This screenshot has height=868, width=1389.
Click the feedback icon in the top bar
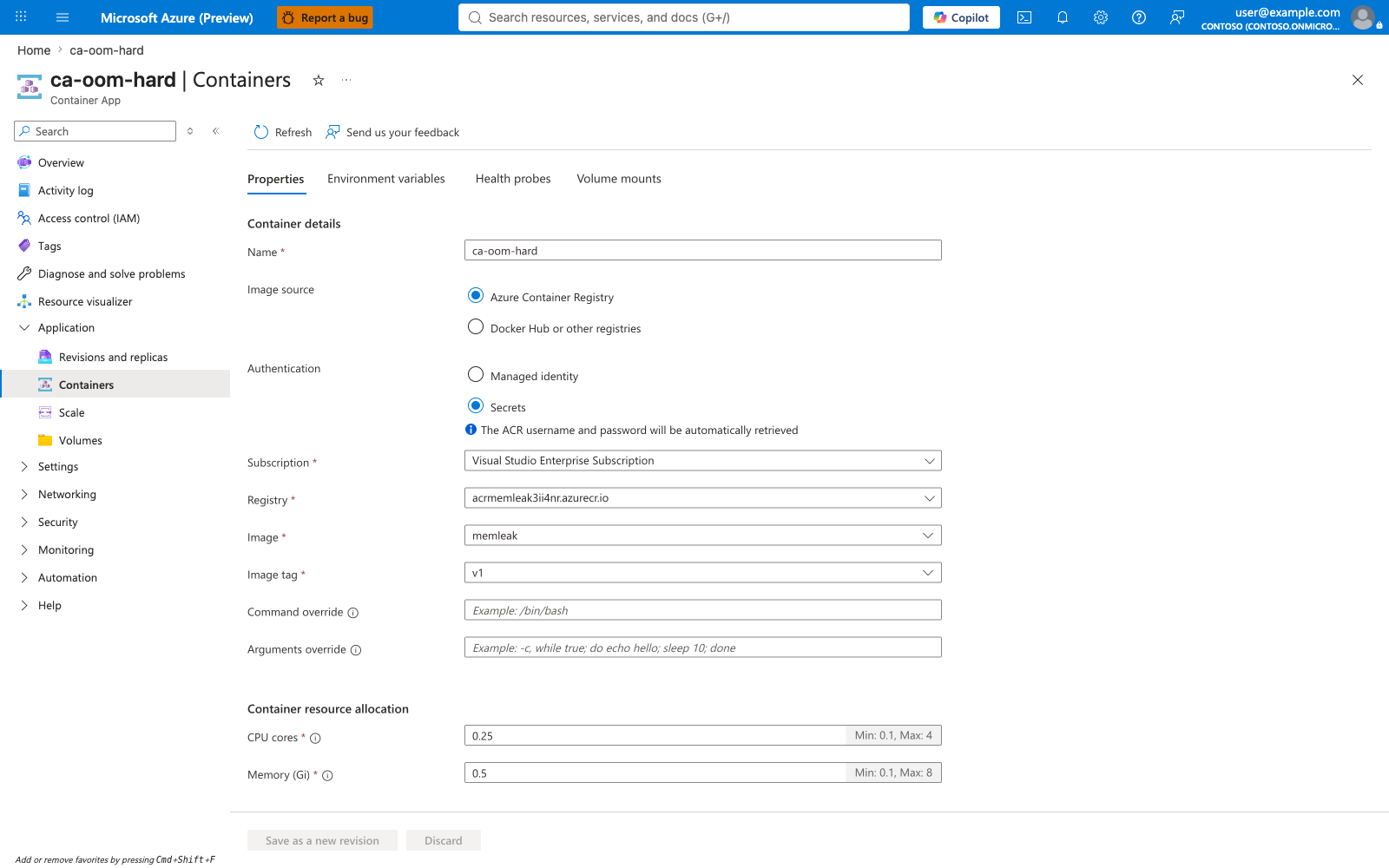[1177, 17]
